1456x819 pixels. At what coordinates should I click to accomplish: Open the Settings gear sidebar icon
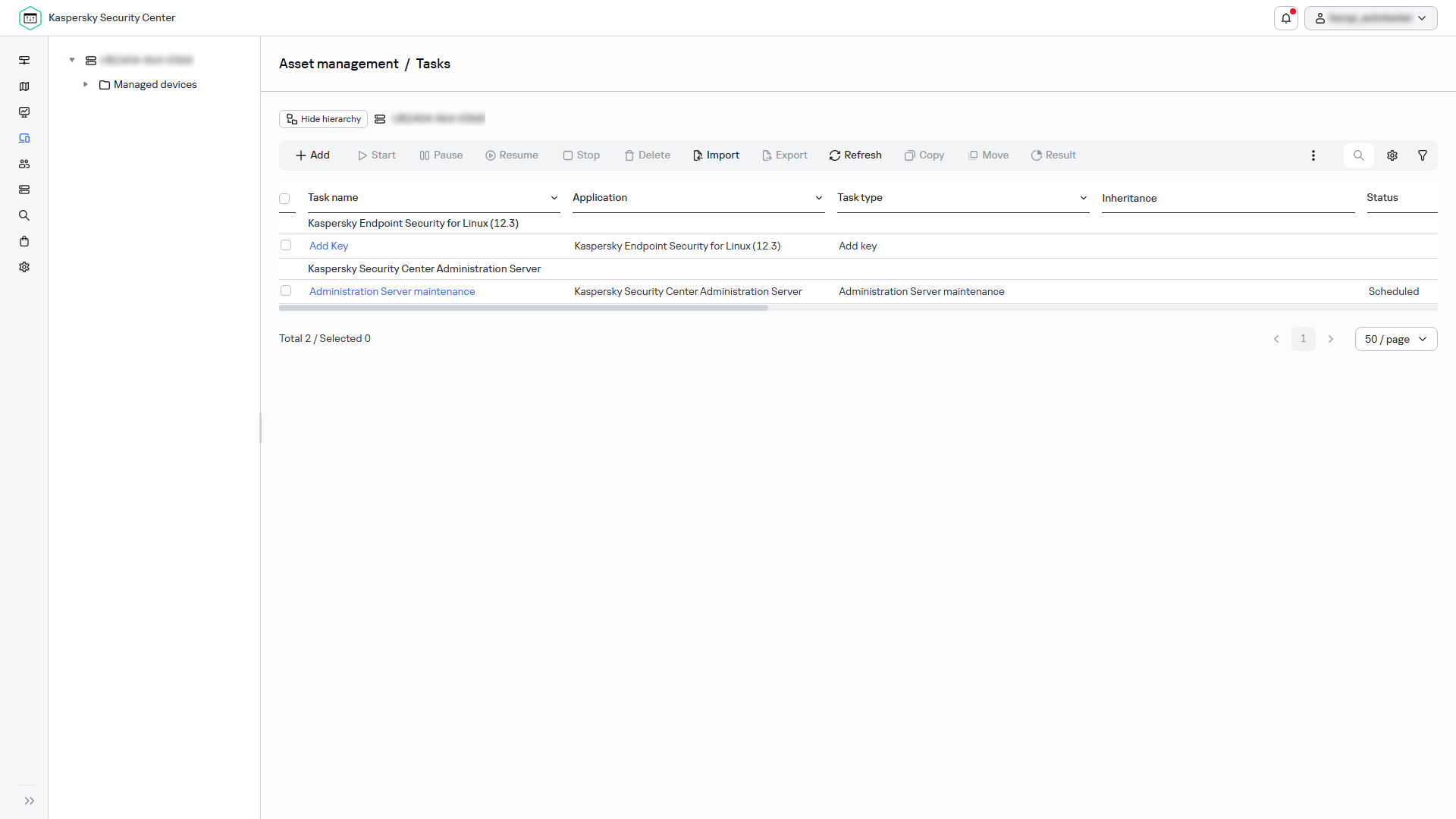coord(24,267)
